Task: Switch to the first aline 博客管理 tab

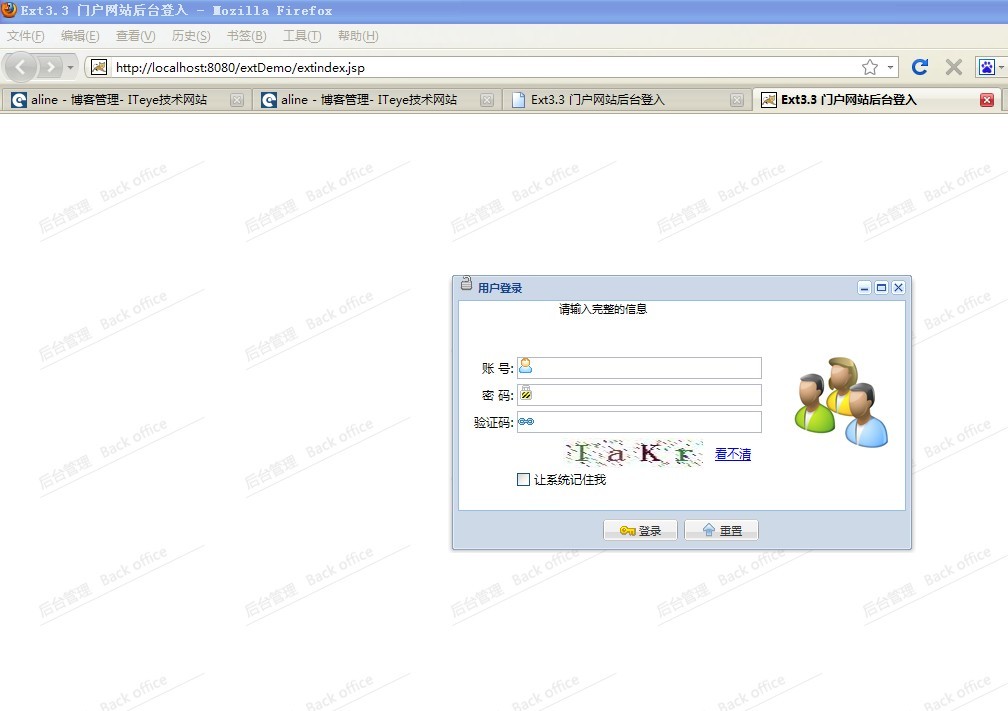Action: pos(127,100)
